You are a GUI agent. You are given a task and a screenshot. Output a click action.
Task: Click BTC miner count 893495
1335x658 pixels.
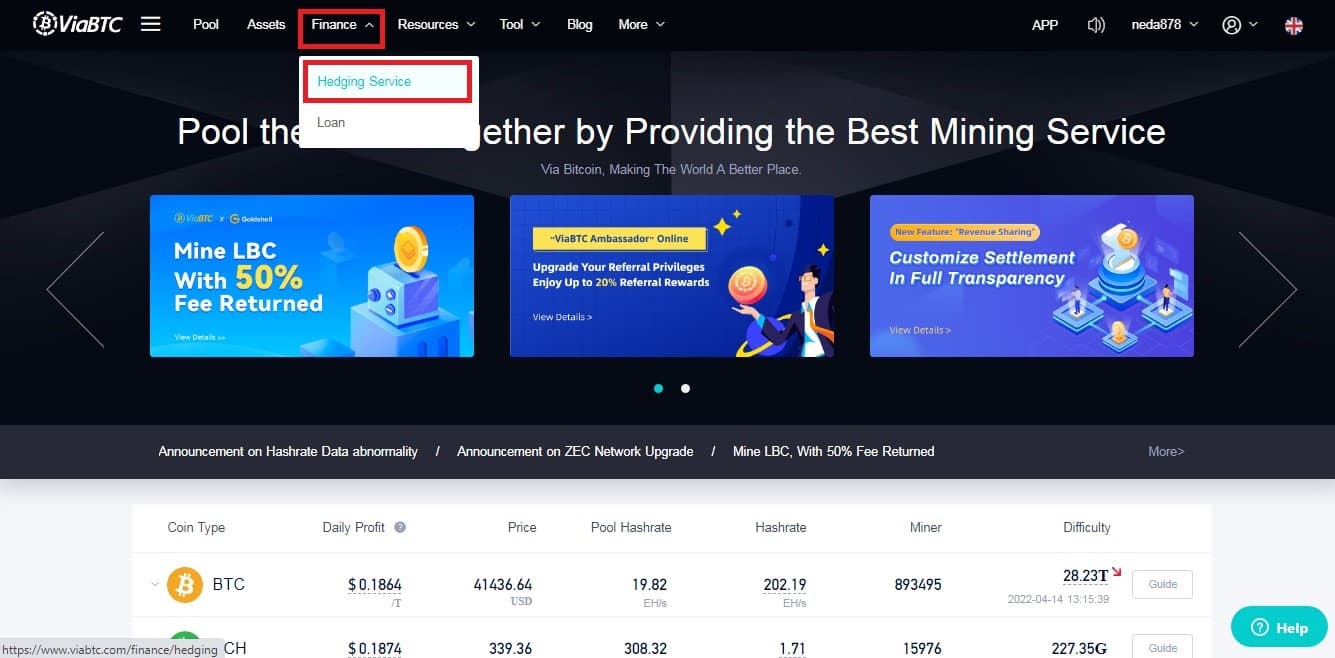pyautogui.click(x=918, y=584)
